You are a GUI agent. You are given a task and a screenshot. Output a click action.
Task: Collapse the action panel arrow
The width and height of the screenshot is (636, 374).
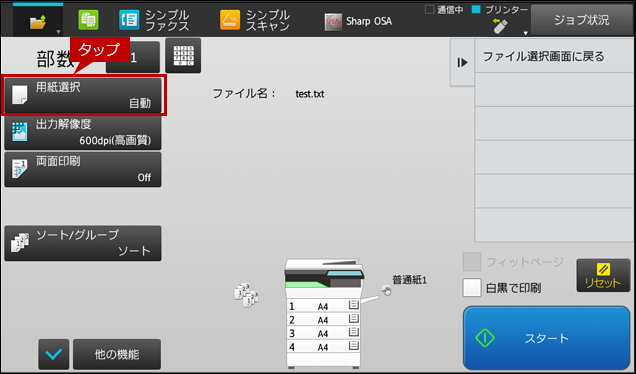click(462, 62)
